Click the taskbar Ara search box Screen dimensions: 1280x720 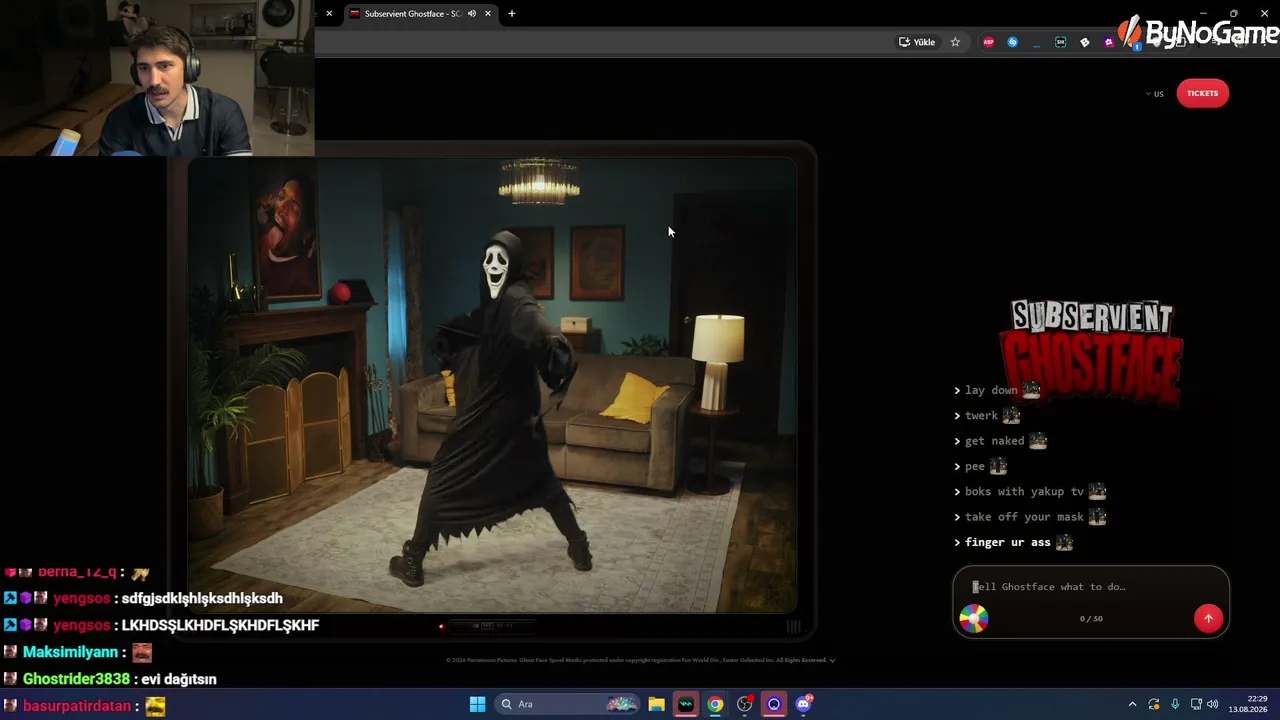tap(567, 704)
